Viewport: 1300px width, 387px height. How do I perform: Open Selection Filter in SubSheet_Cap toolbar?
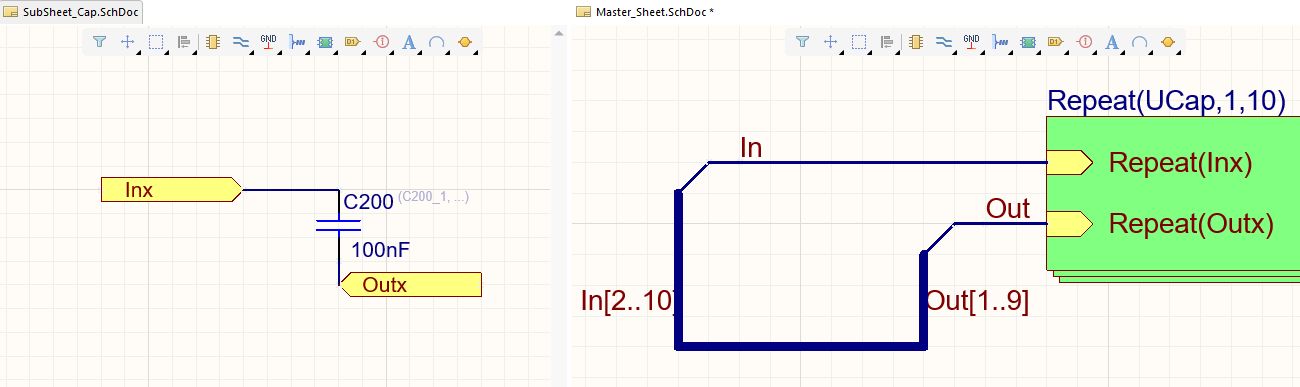(99, 42)
